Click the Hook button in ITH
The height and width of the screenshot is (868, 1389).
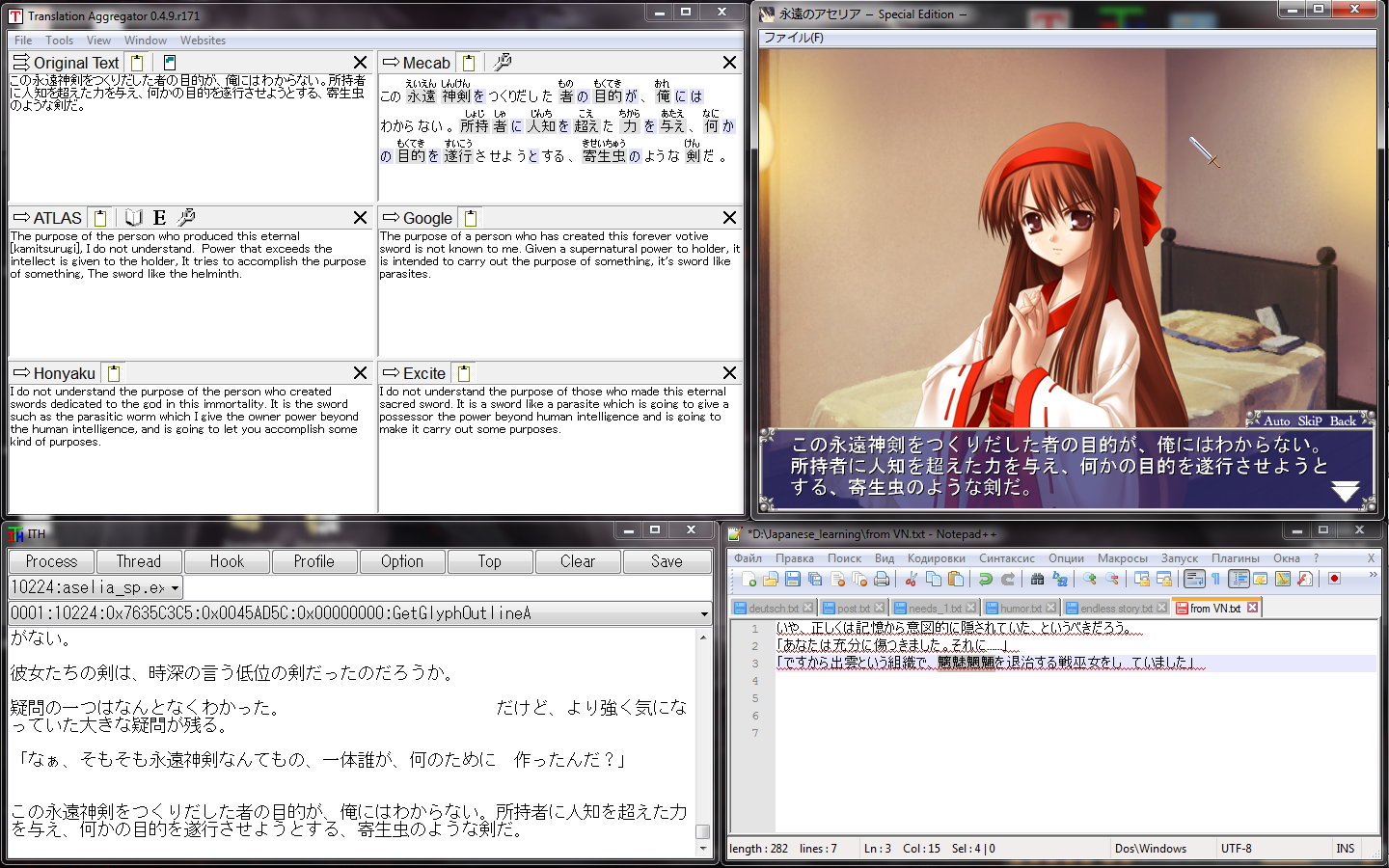tap(227, 561)
